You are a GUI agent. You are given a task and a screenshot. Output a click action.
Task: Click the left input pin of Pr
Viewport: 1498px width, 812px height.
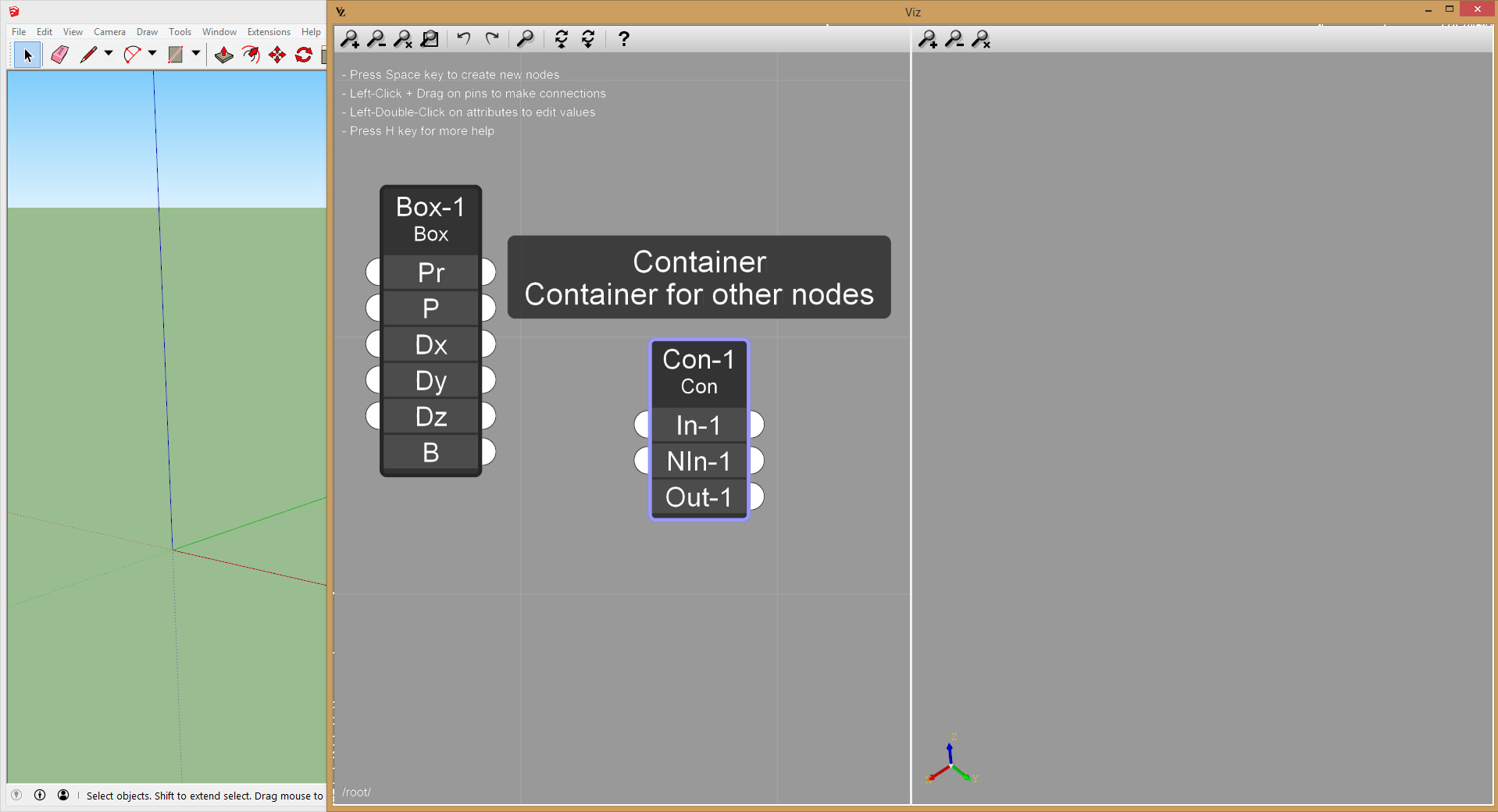[x=373, y=272]
